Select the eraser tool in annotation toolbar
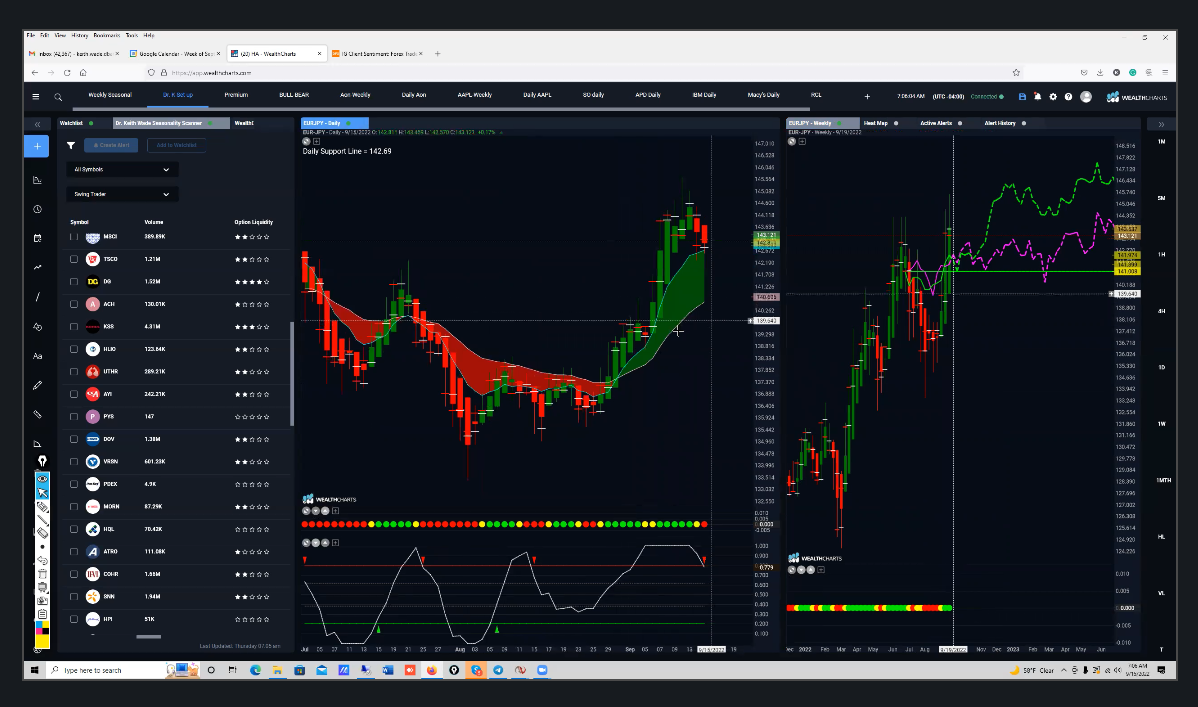 pyautogui.click(x=43, y=533)
